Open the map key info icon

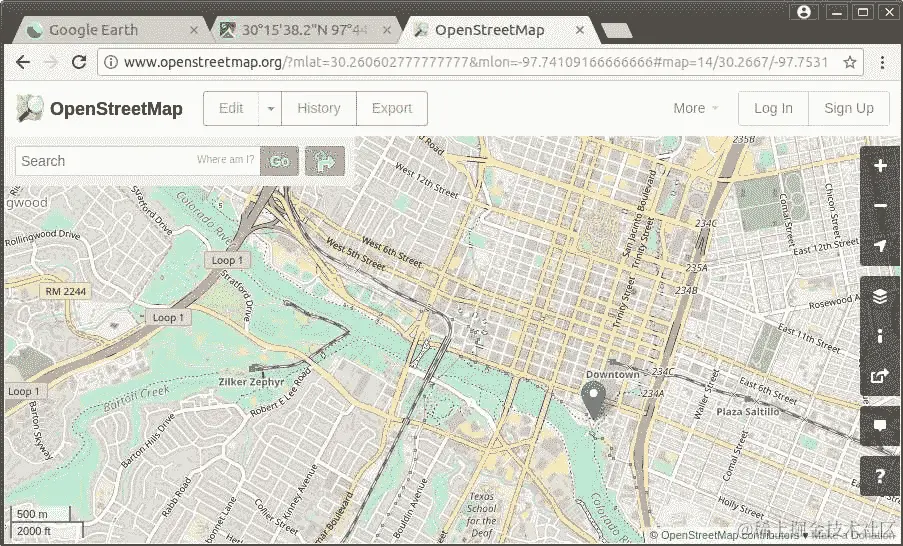880,336
